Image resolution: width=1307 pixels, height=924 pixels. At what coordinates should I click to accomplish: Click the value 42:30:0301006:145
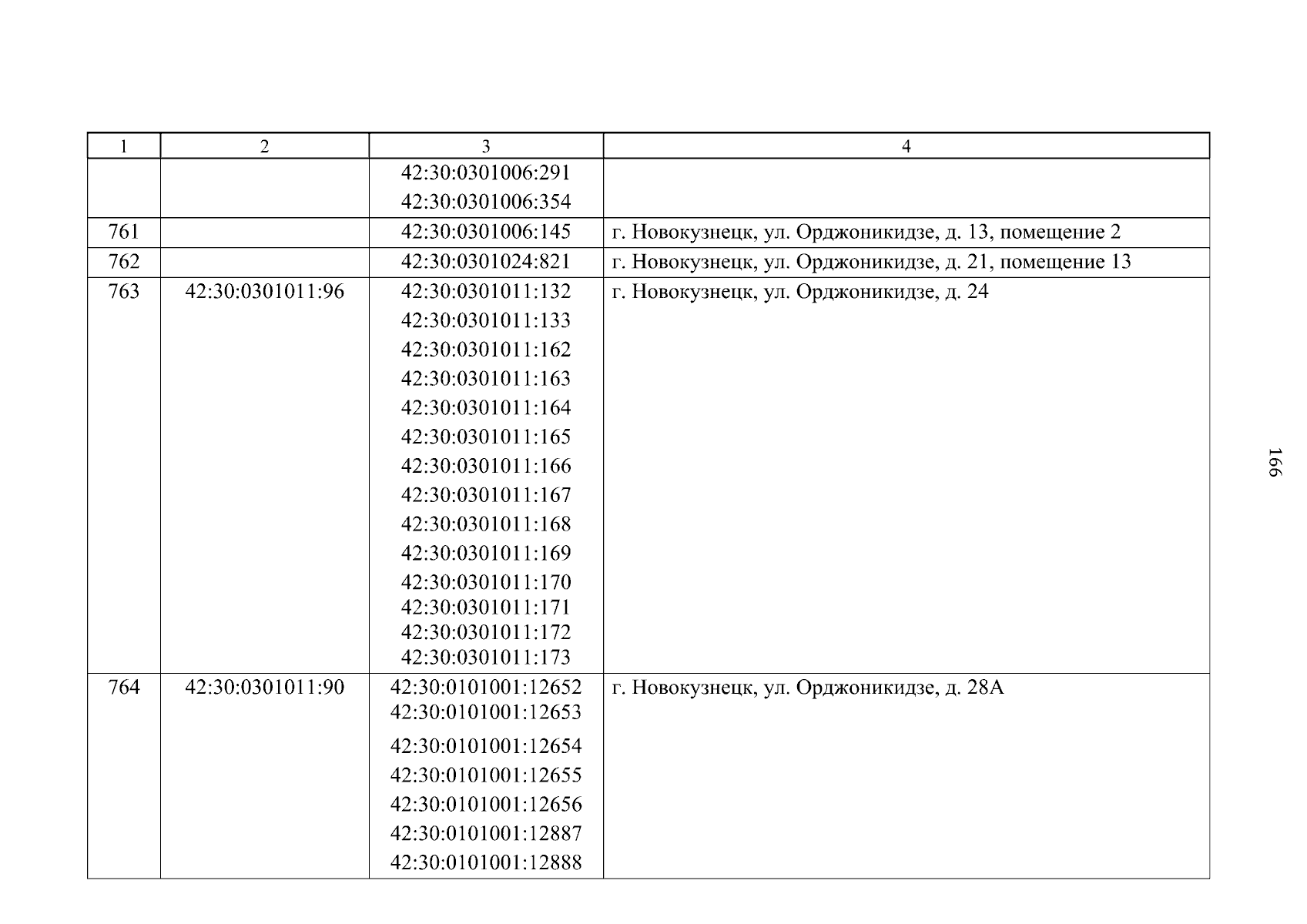coord(486,232)
